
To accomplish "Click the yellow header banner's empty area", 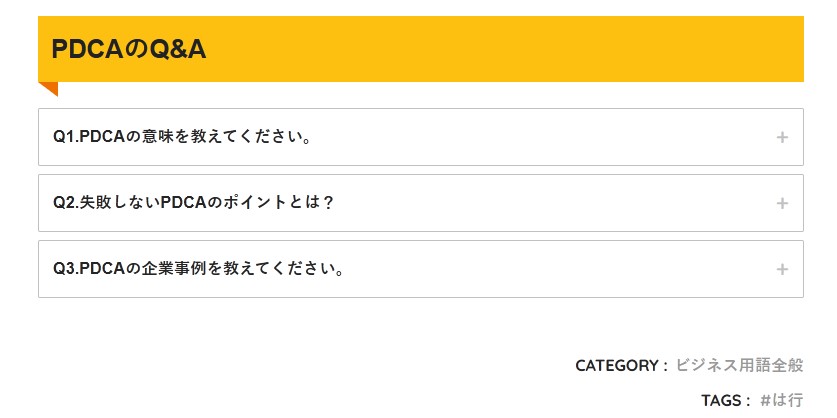I will point(500,49).
